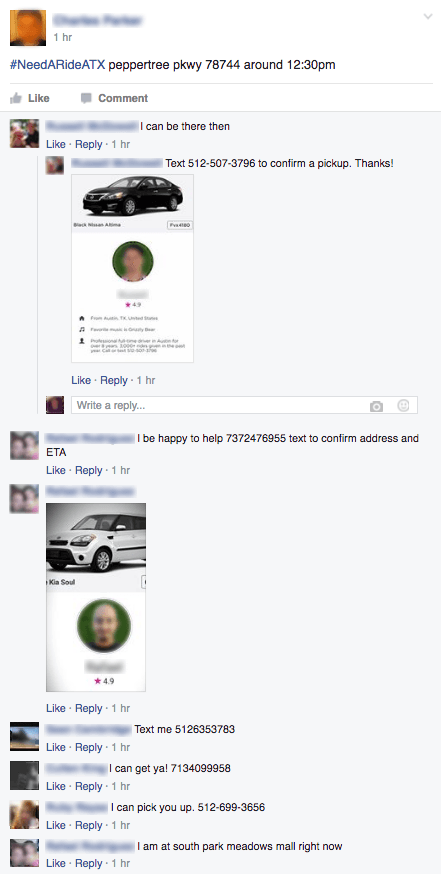
Task: Open the Black Nissan Altima driver card image
Action: (x=133, y=269)
